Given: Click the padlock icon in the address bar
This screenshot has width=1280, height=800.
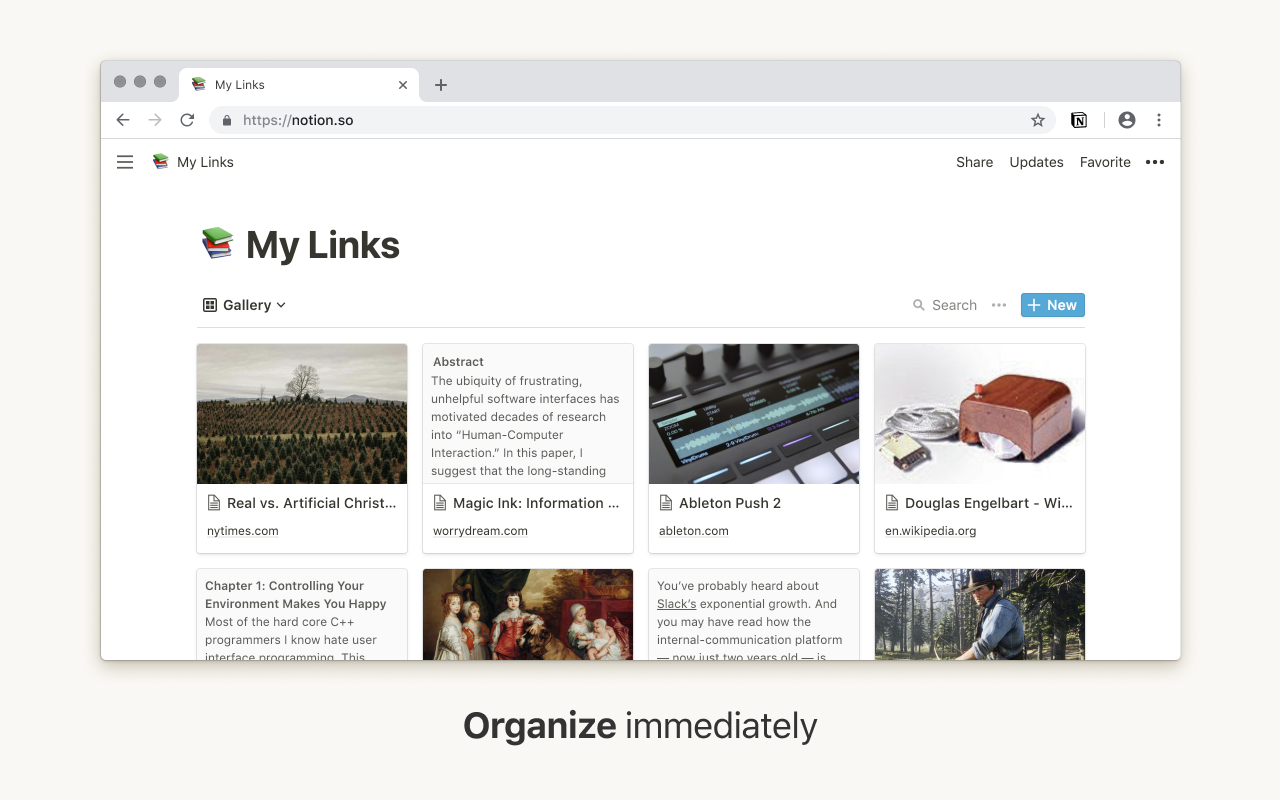Looking at the screenshot, I should pyautogui.click(x=227, y=119).
